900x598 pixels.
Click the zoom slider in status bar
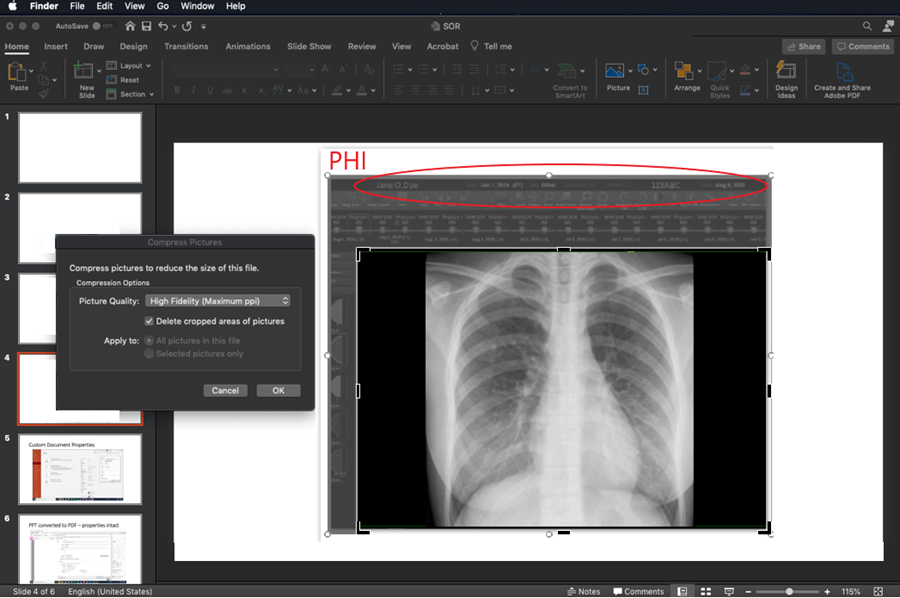(790, 591)
